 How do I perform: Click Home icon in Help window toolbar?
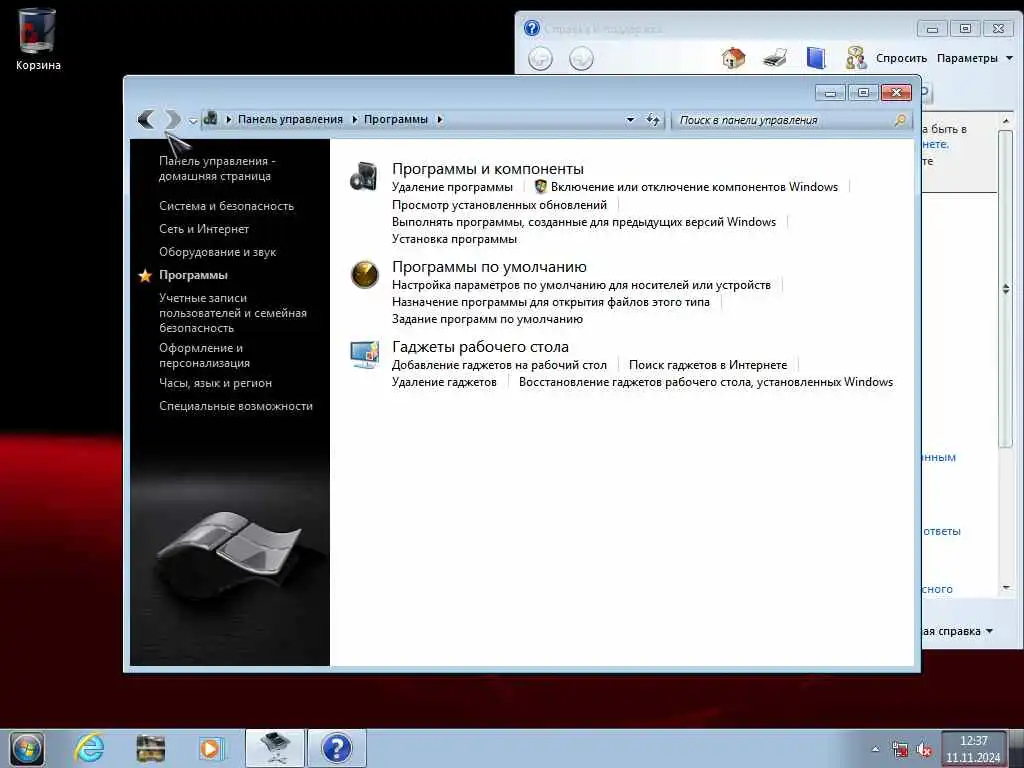[733, 58]
